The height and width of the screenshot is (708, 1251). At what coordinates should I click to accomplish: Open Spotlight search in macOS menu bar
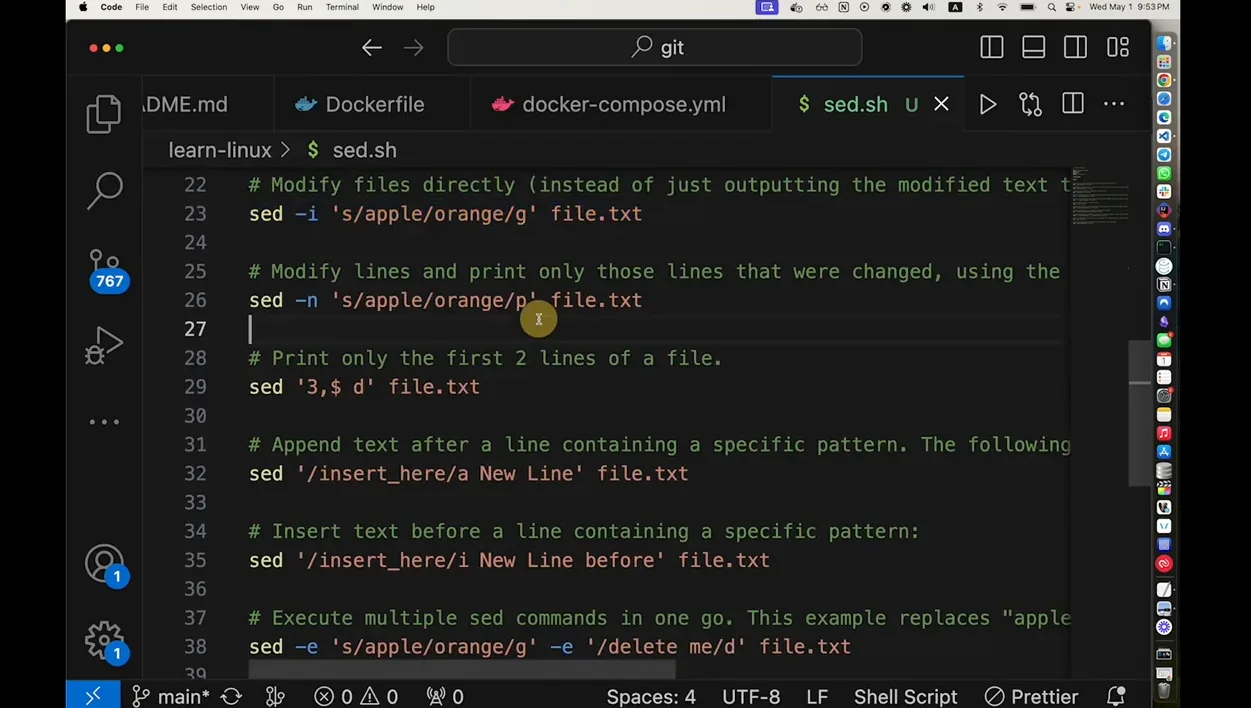coord(1052,7)
